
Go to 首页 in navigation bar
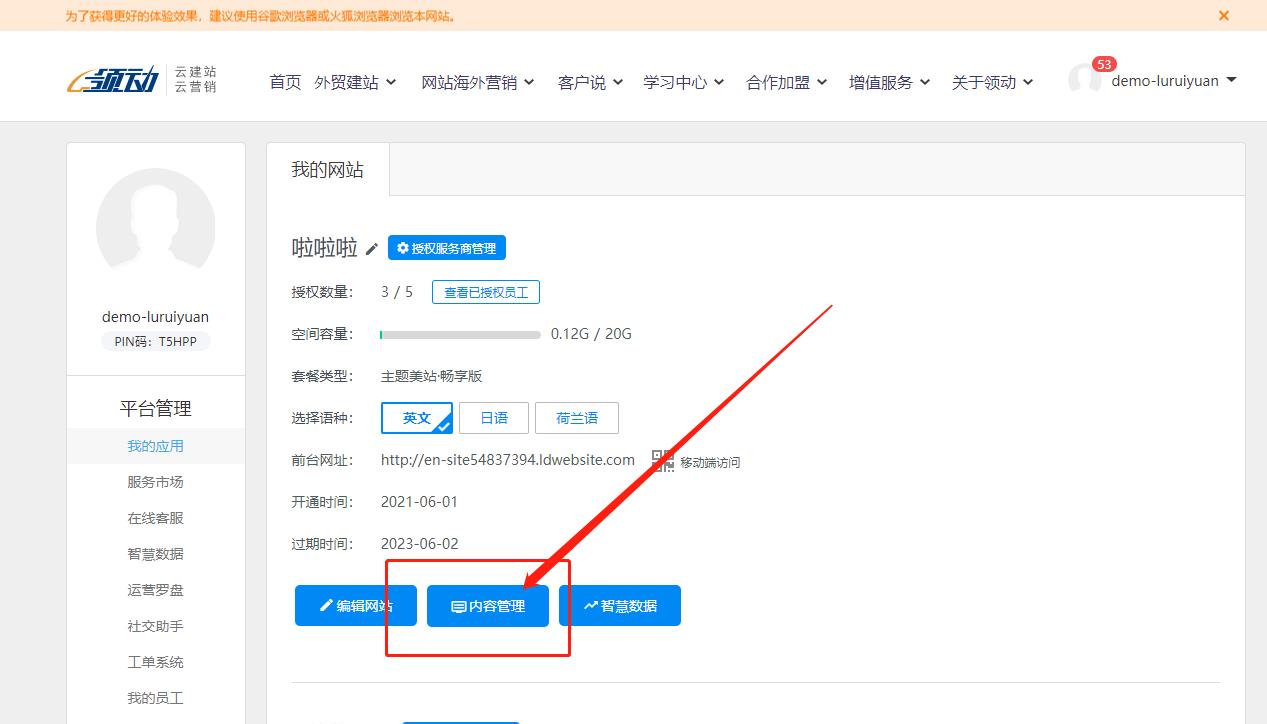coord(285,82)
